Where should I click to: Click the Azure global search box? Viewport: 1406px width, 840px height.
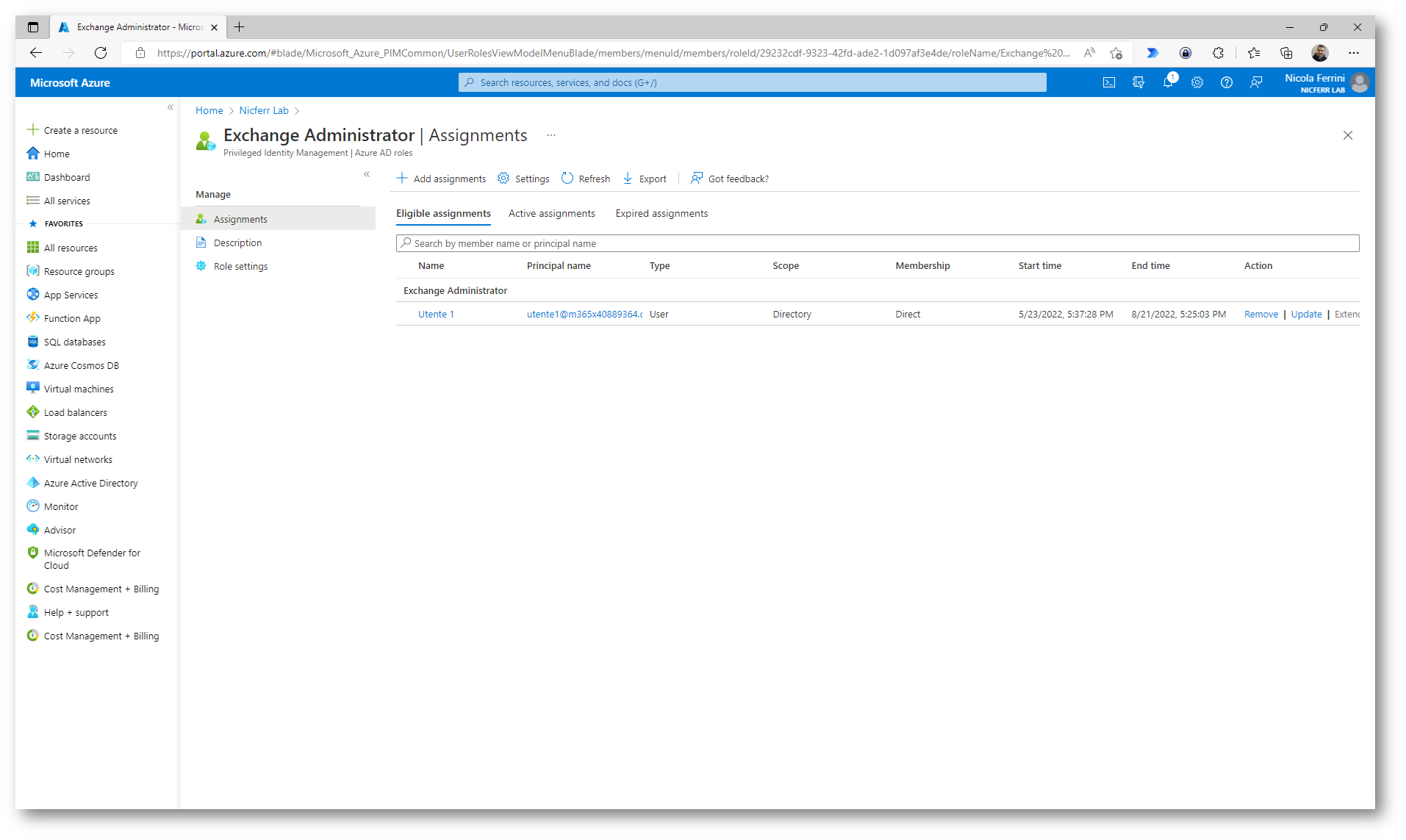pos(753,82)
